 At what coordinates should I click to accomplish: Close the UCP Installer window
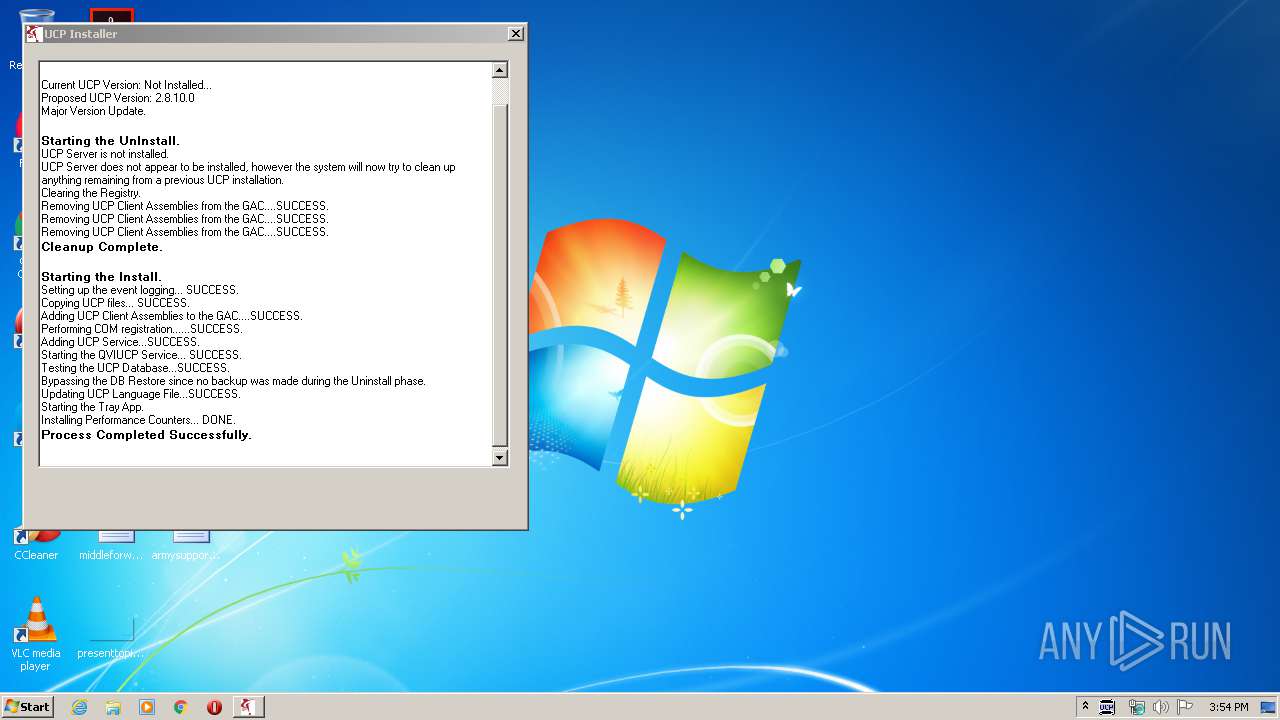pos(516,33)
